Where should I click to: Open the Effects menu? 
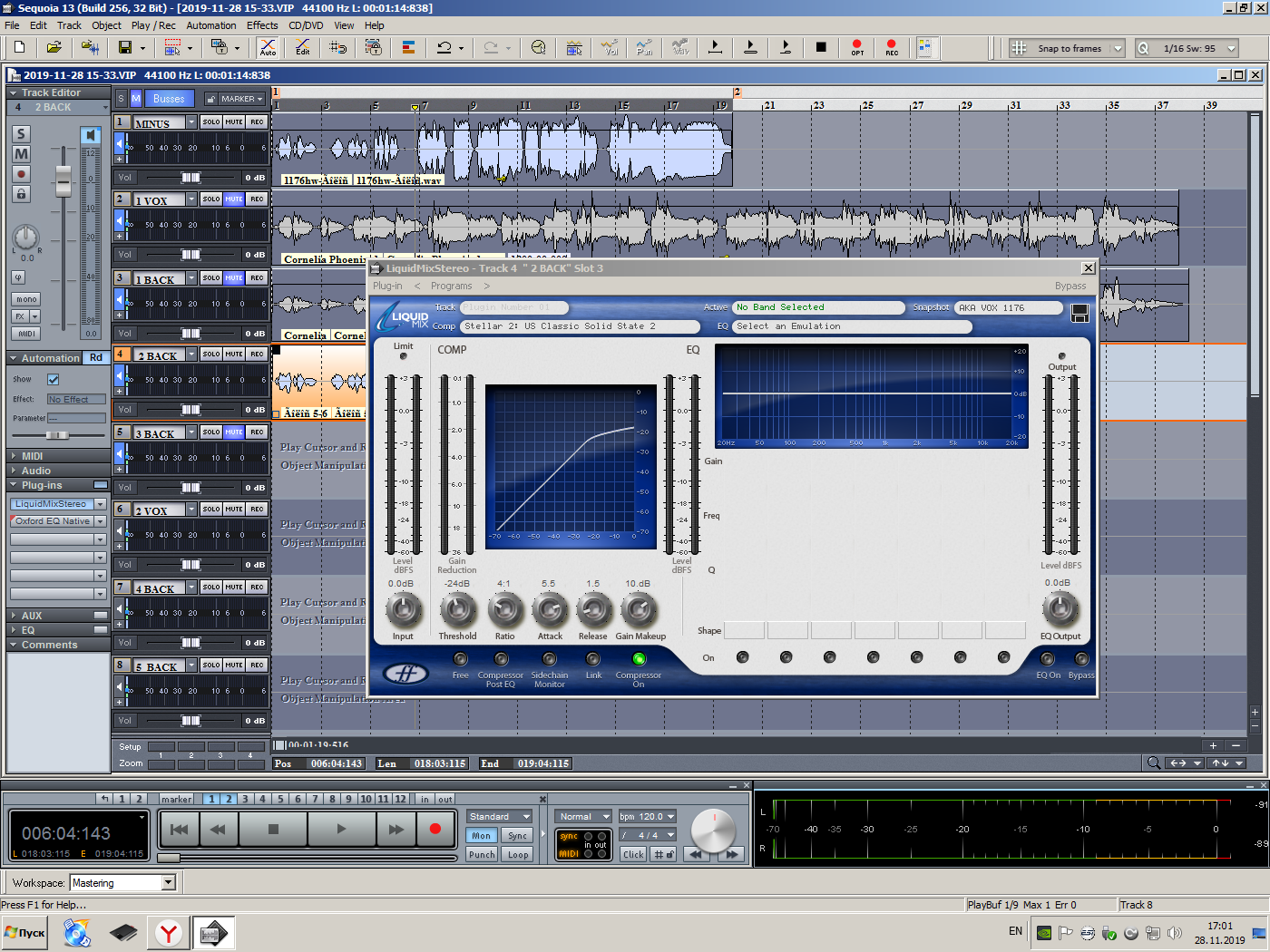[x=262, y=25]
